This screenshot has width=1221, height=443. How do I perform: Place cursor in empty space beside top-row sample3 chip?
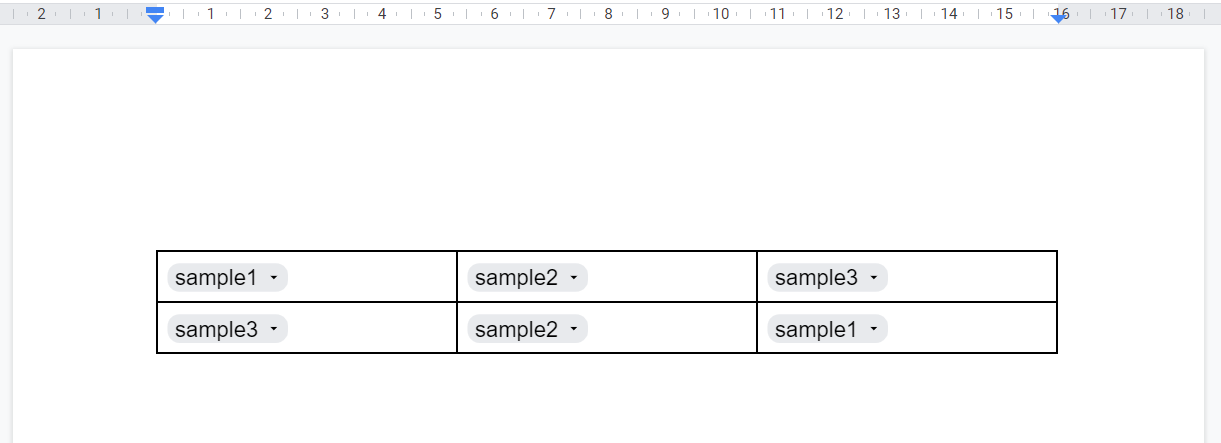click(x=970, y=277)
